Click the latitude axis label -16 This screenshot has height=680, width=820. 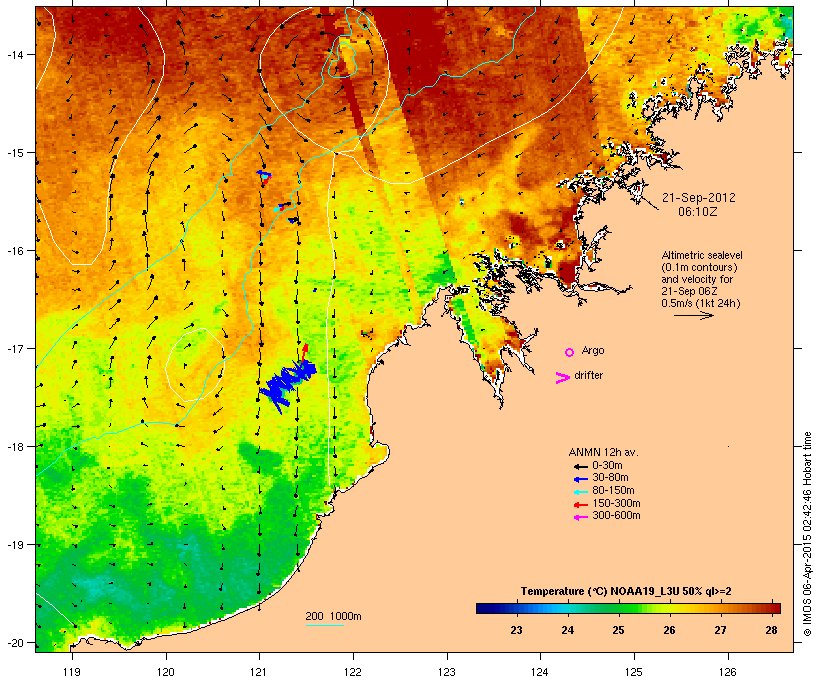pyautogui.click(x=14, y=251)
